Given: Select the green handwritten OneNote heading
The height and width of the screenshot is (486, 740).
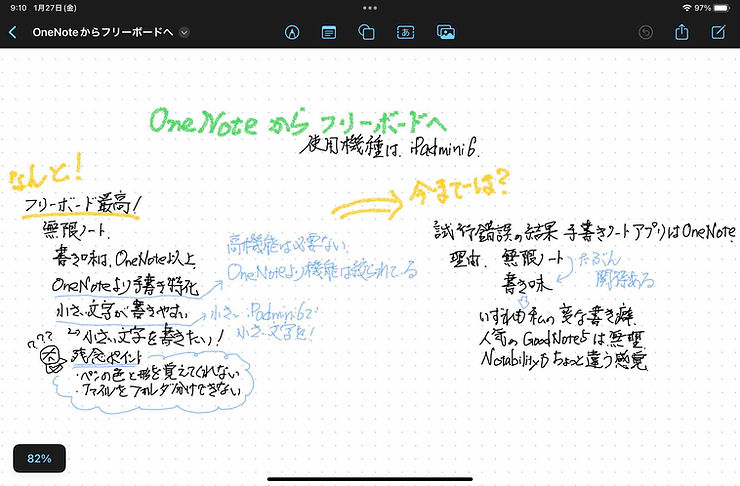Looking at the screenshot, I should tap(297, 122).
